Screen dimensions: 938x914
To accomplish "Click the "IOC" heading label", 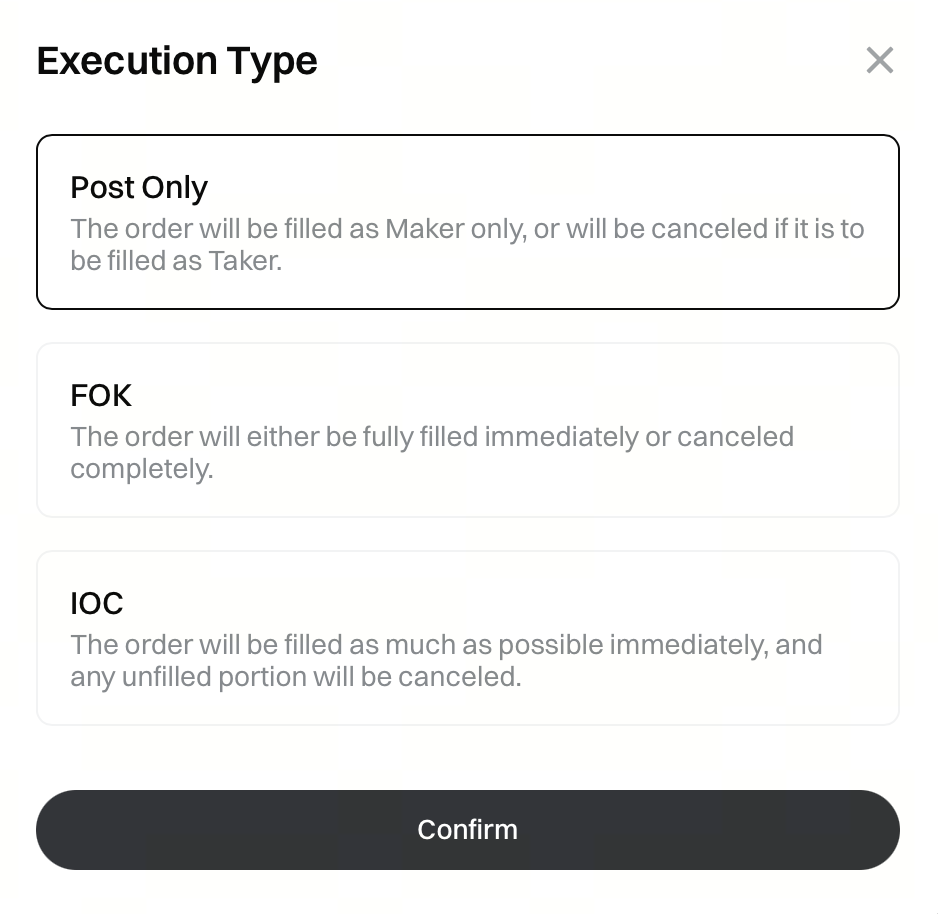I will point(97,603).
